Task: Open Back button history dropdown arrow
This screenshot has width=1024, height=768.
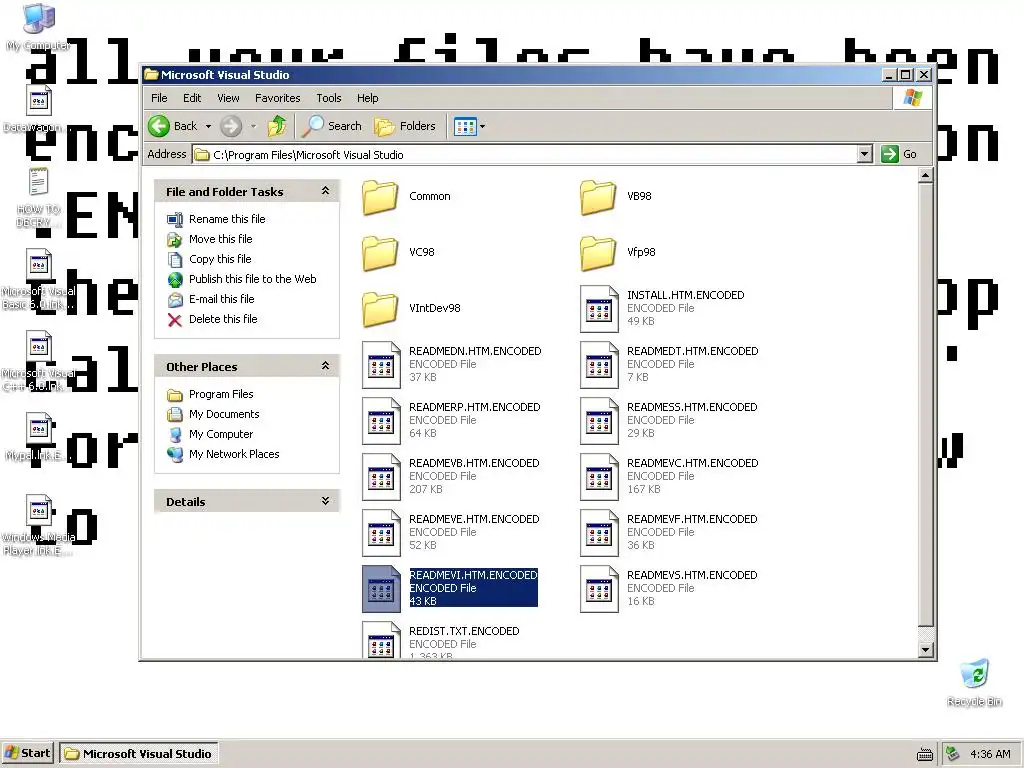Action: 208,126
